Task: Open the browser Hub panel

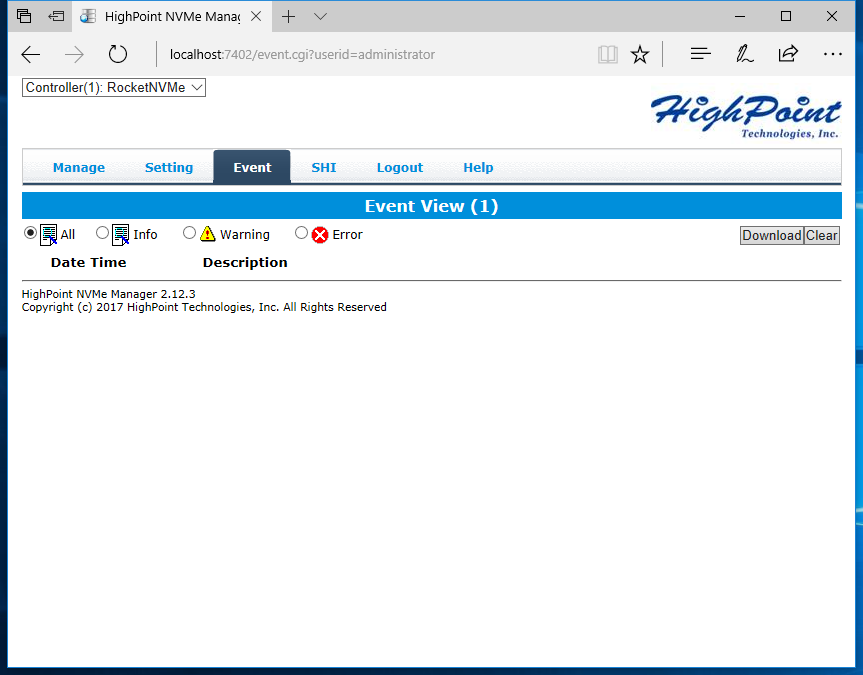Action: [x=701, y=54]
